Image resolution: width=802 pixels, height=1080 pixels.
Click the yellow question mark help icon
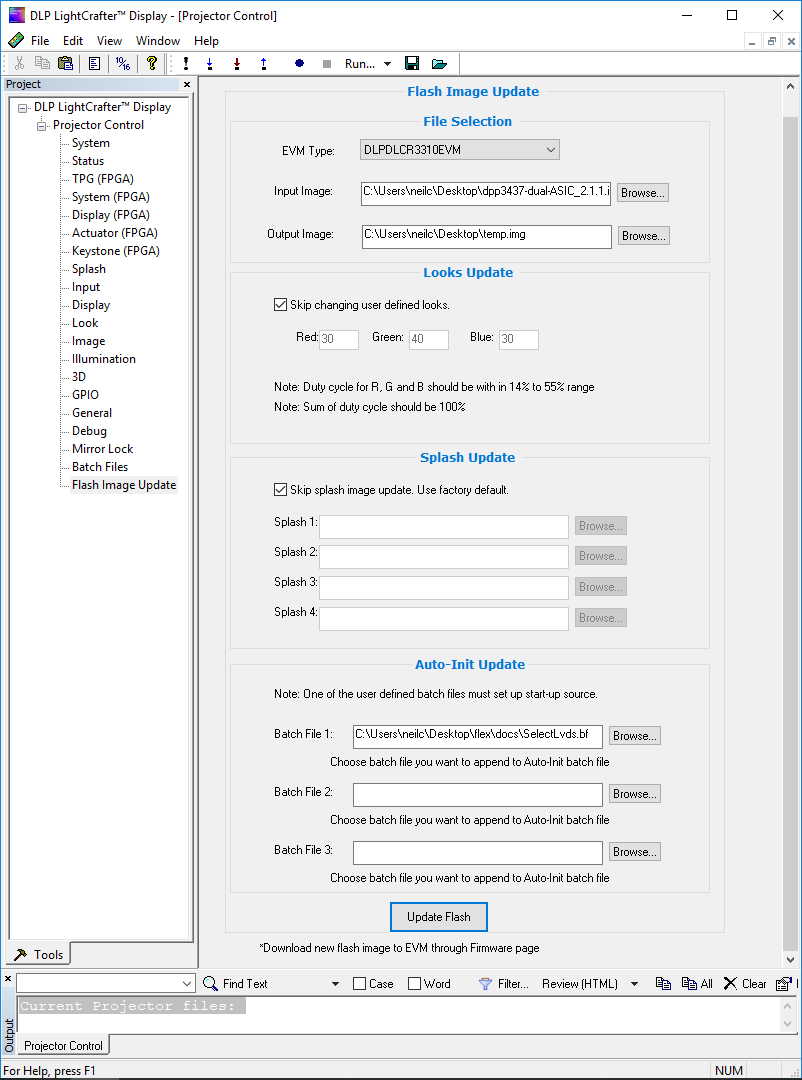tap(152, 63)
